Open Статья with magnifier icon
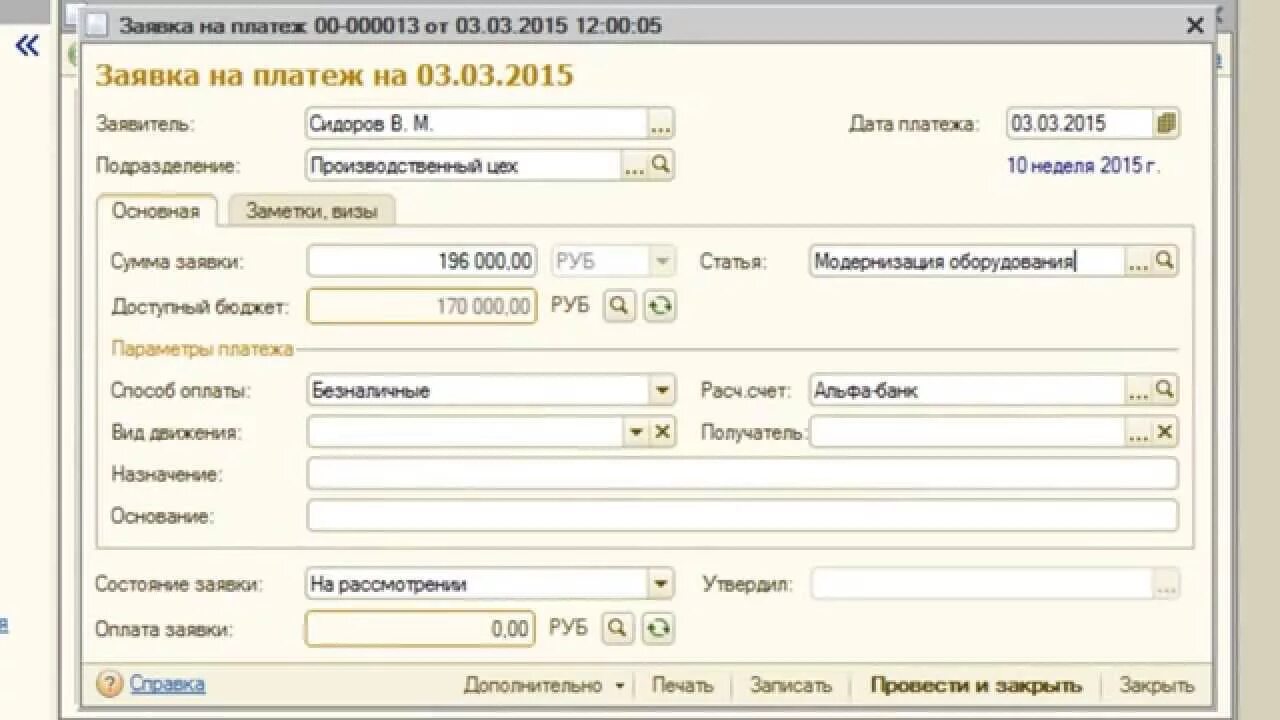This screenshot has height=720, width=1280. (x=1165, y=262)
